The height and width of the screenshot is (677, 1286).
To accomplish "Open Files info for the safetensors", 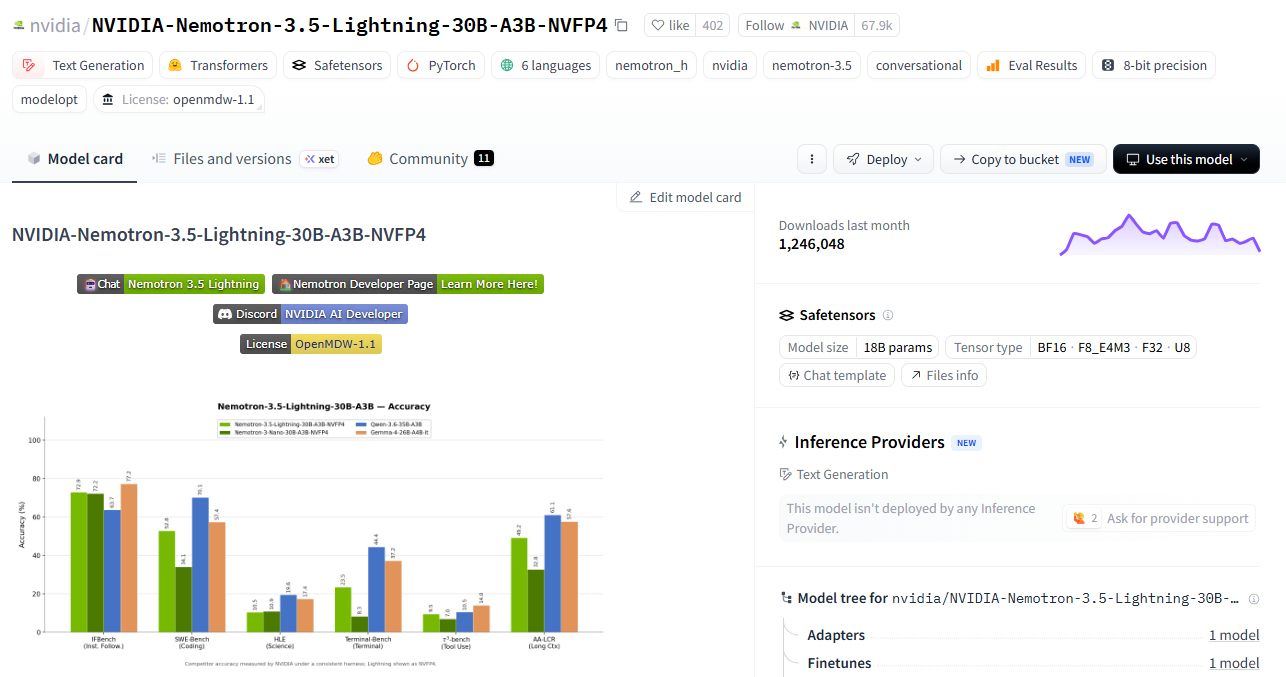I will pyautogui.click(x=944, y=375).
